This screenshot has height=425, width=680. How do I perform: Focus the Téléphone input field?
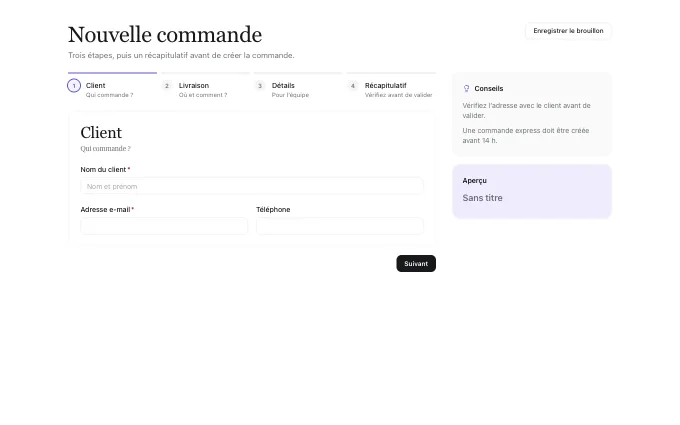(x=340, y=226)
